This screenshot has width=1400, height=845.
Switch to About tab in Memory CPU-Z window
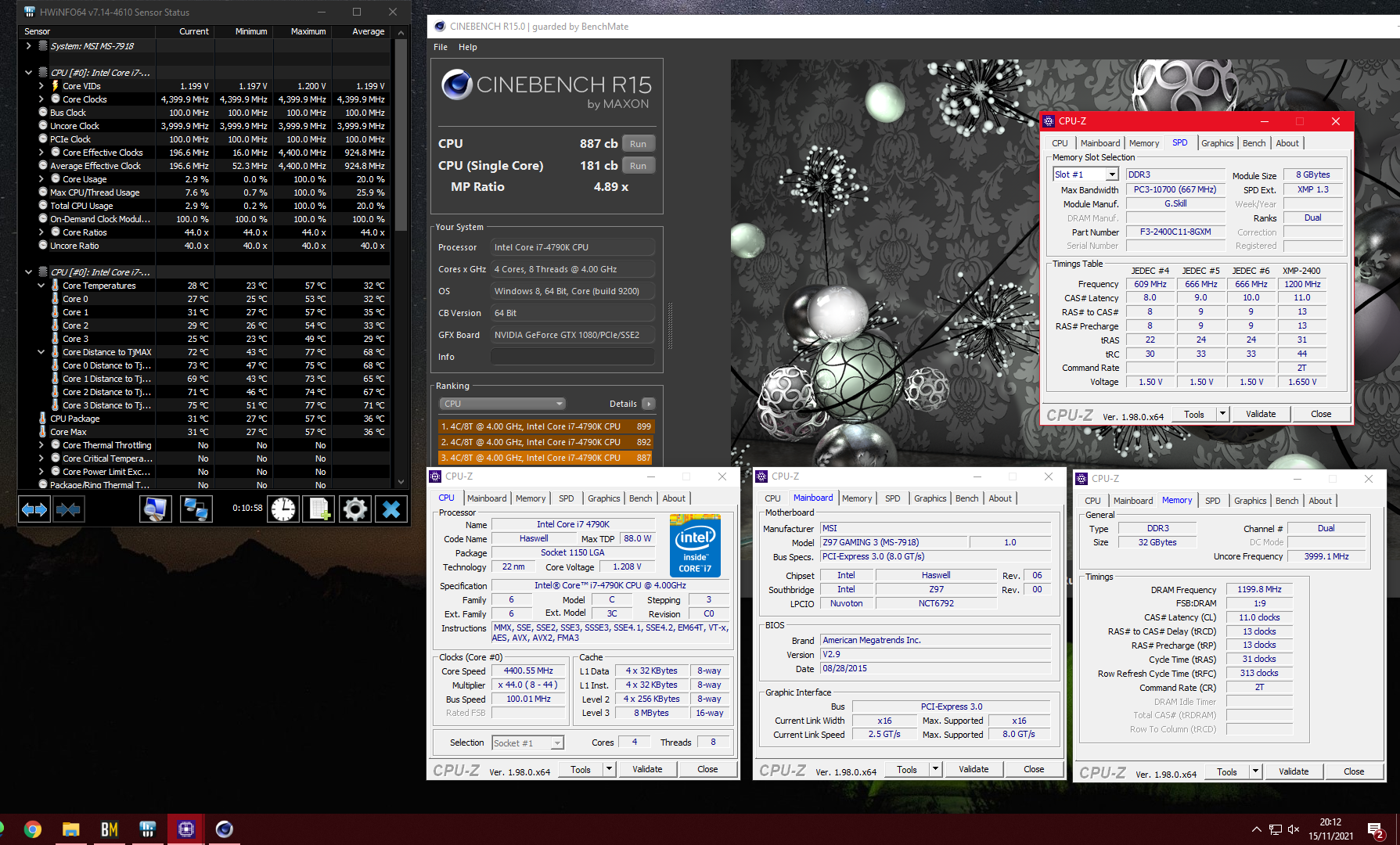coord(1320,501)
